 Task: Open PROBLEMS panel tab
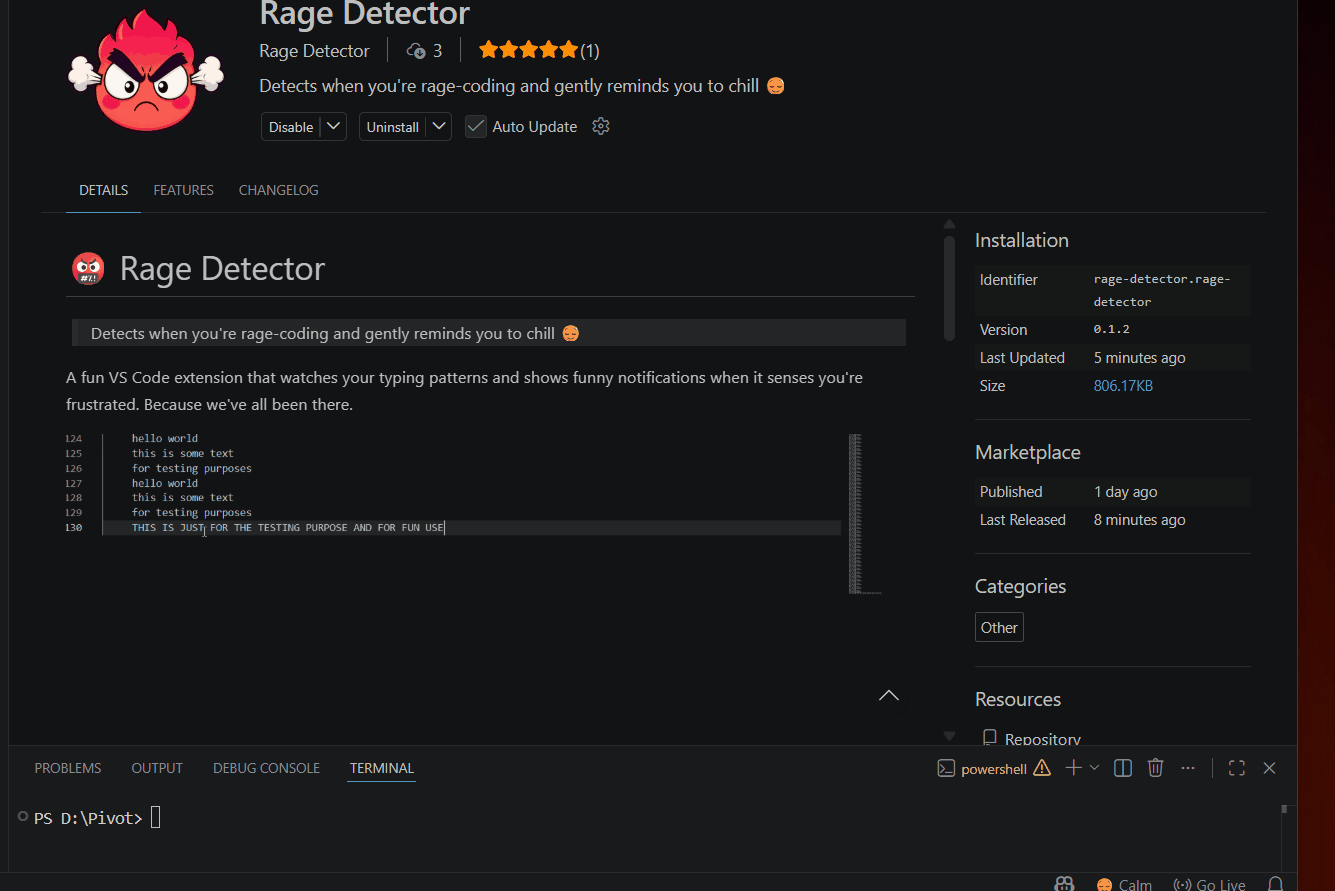pyautogui.click(x=68, y=768)
